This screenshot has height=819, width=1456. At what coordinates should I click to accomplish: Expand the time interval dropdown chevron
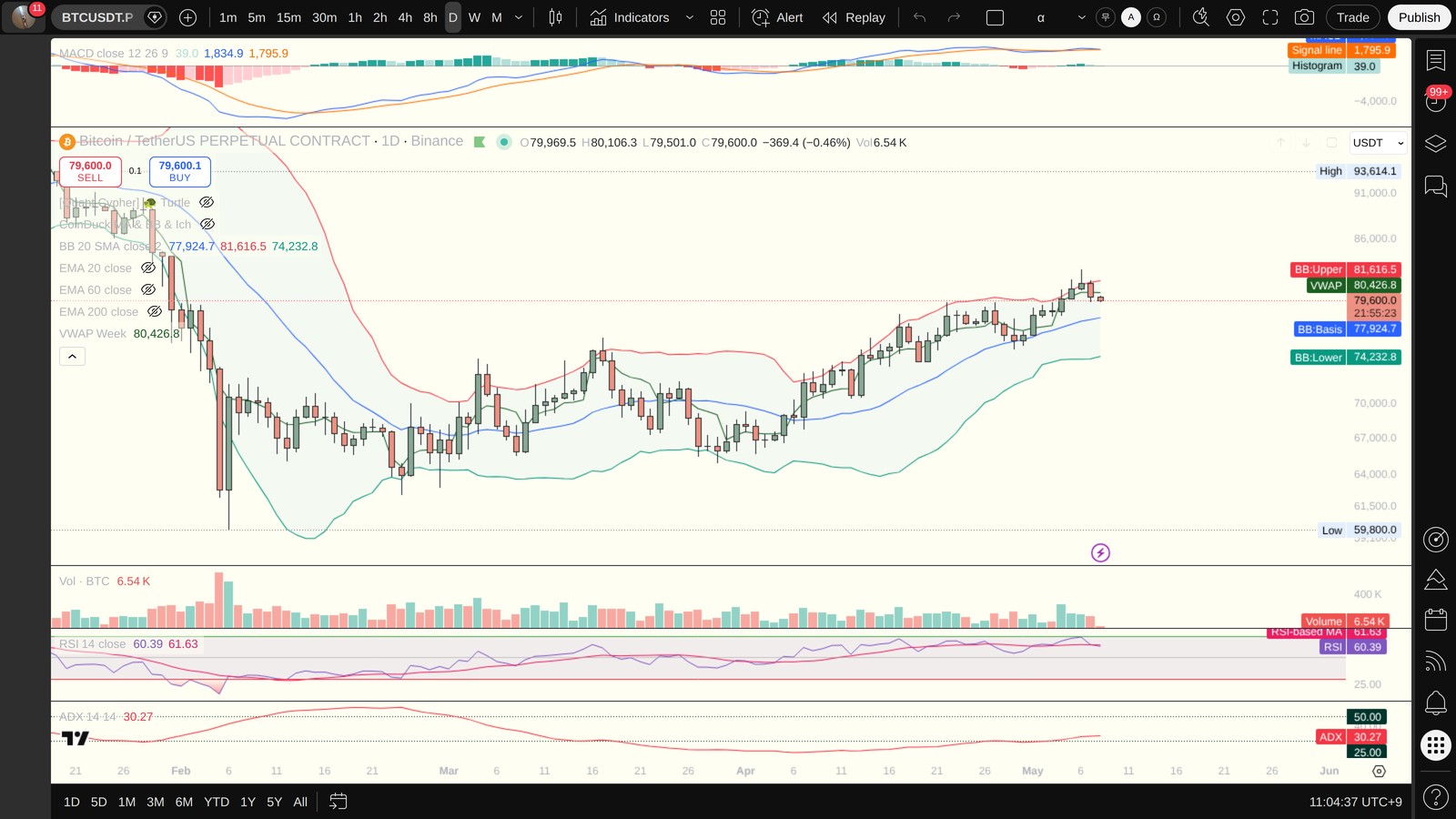click(x=519, y=17)
